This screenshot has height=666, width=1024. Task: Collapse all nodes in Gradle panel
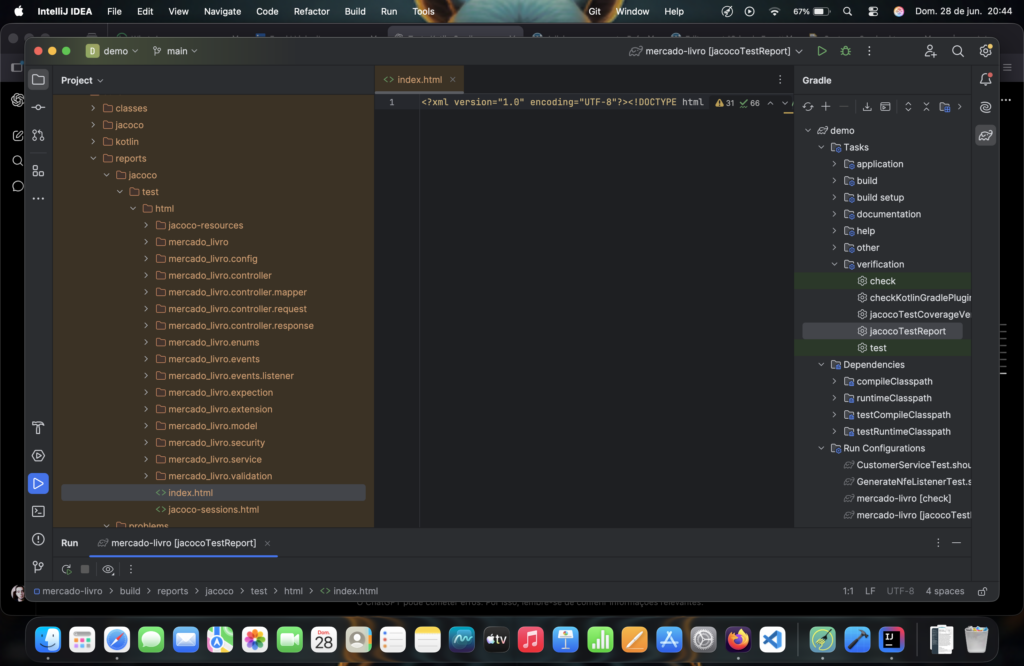(x=926, y=107)
